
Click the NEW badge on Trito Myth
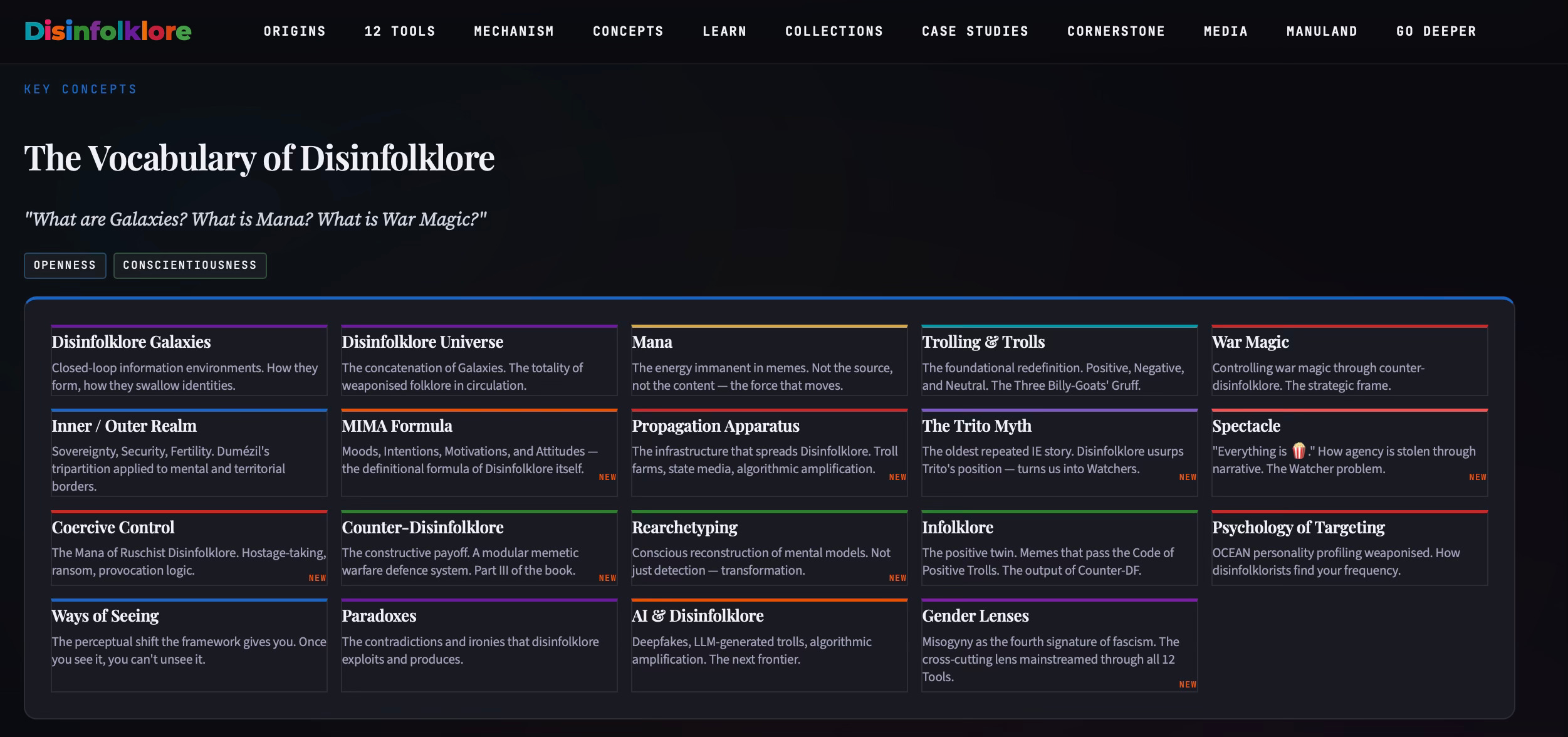[x=1187, y=477]
